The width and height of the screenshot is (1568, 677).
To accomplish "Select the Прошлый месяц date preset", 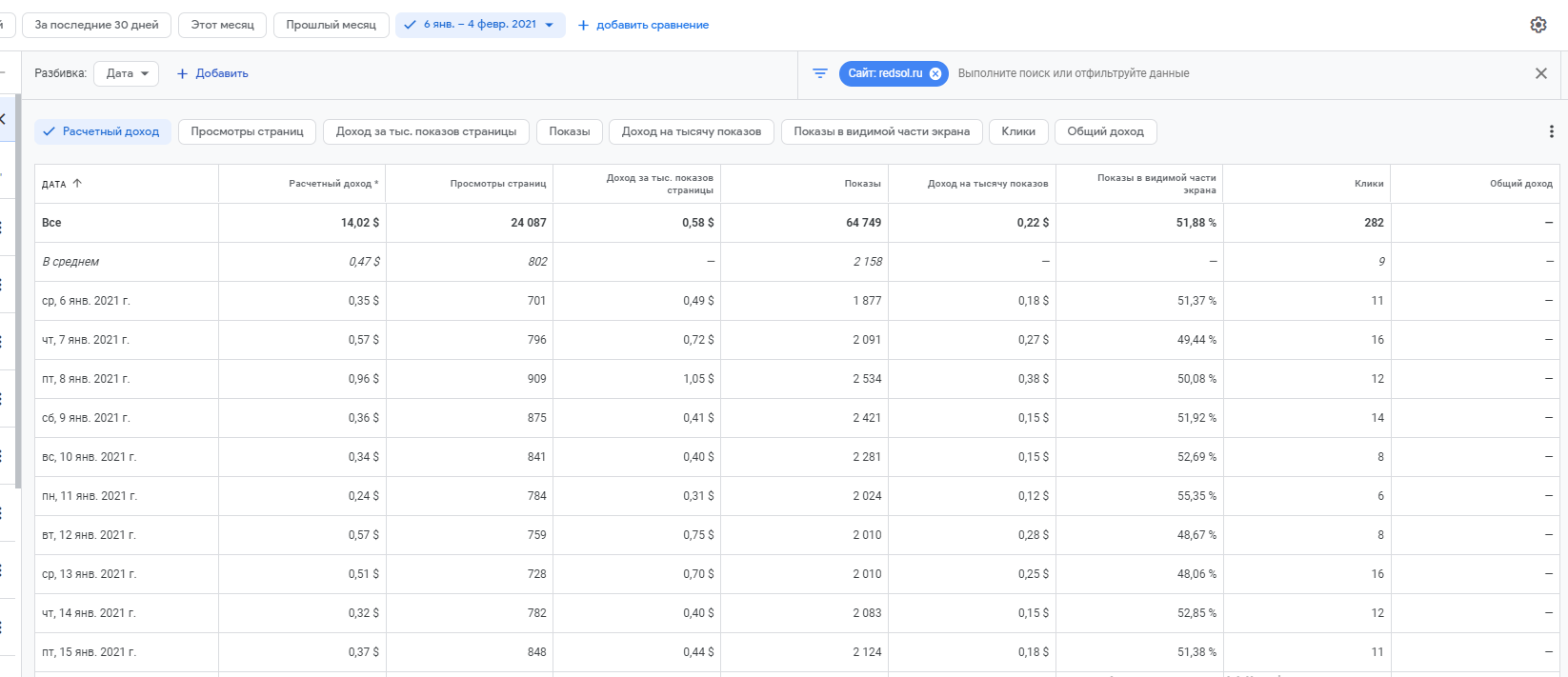I will [331, 25].
